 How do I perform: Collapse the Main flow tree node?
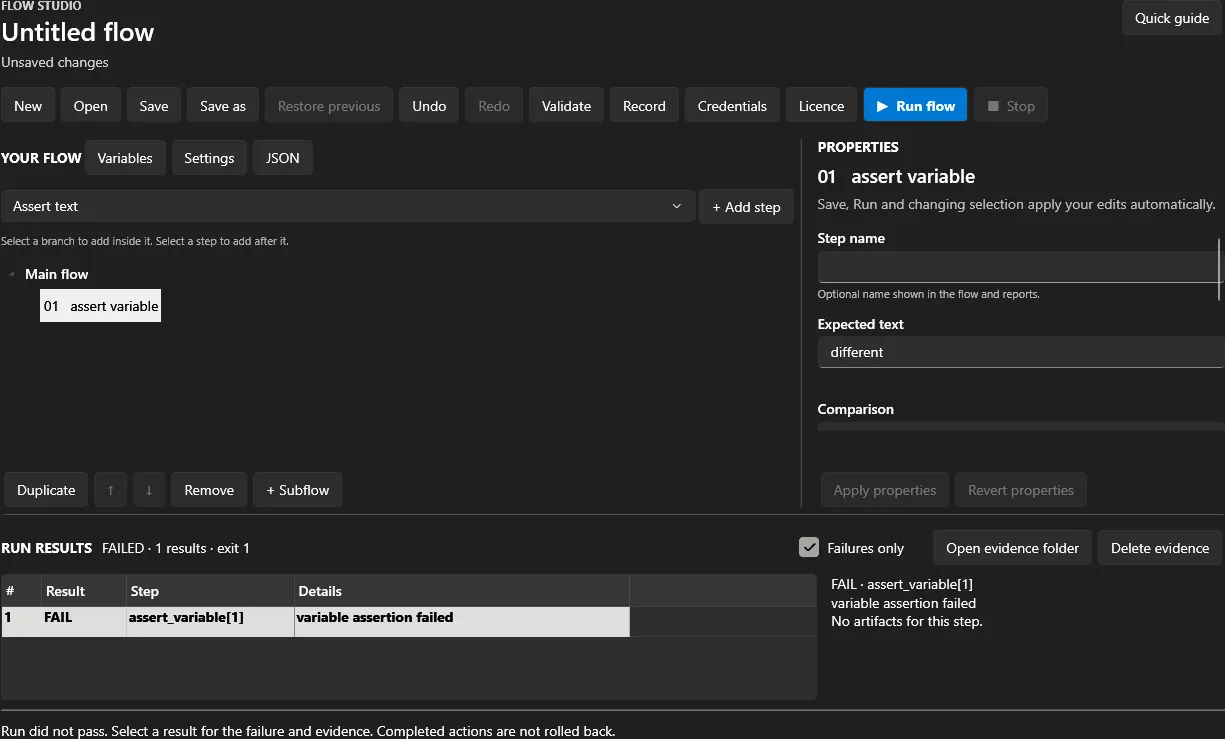coord(12,274)
